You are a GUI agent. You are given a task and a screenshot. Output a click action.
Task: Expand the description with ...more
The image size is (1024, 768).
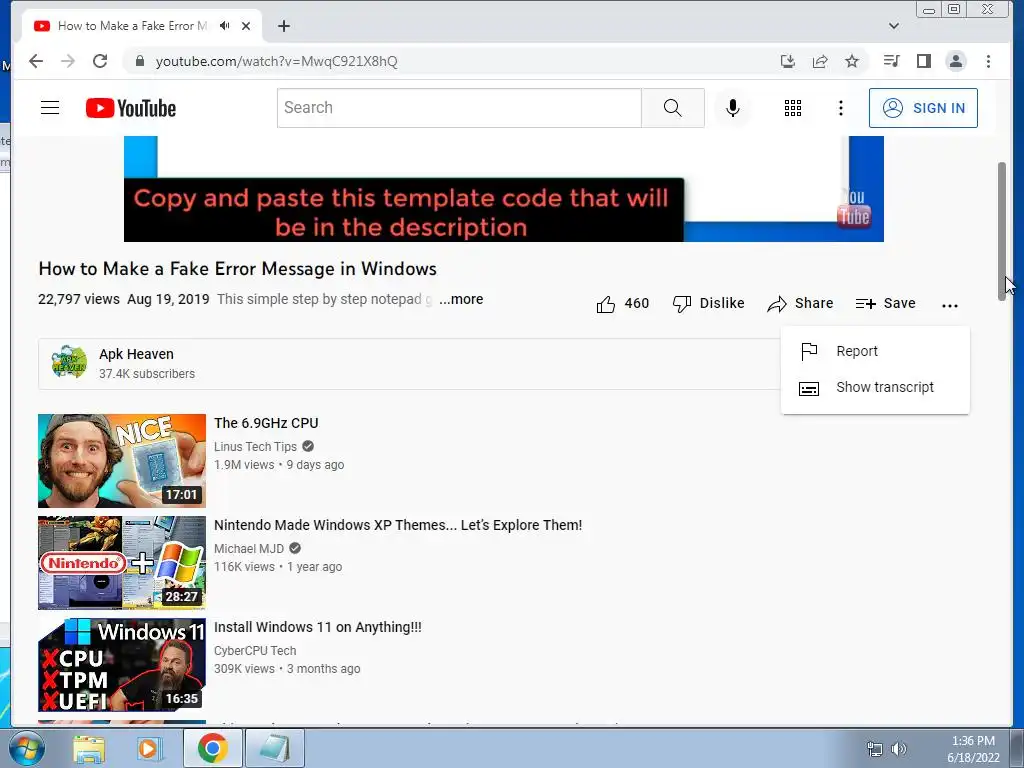coord(461,299)
